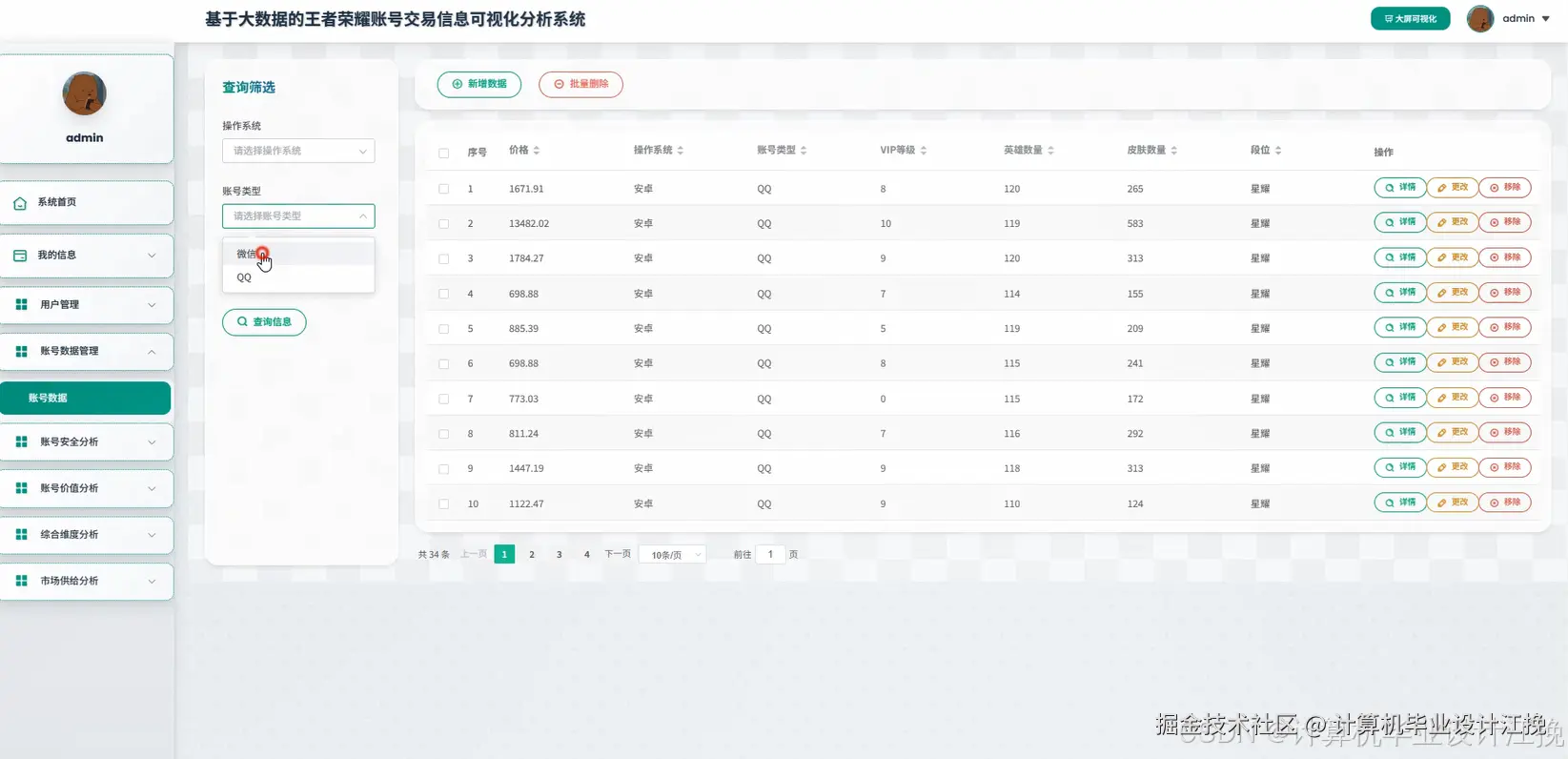
Task: Go to pagination page 2
Action: click(532, 554)
